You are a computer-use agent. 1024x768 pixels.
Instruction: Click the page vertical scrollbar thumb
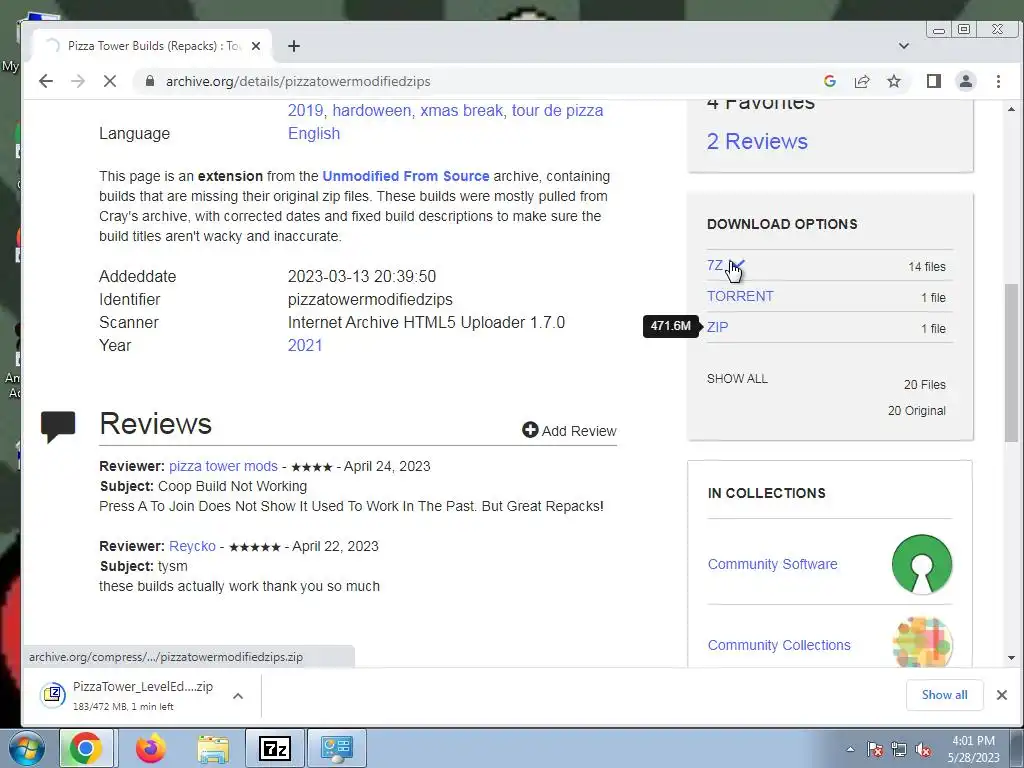point(1011,363)
